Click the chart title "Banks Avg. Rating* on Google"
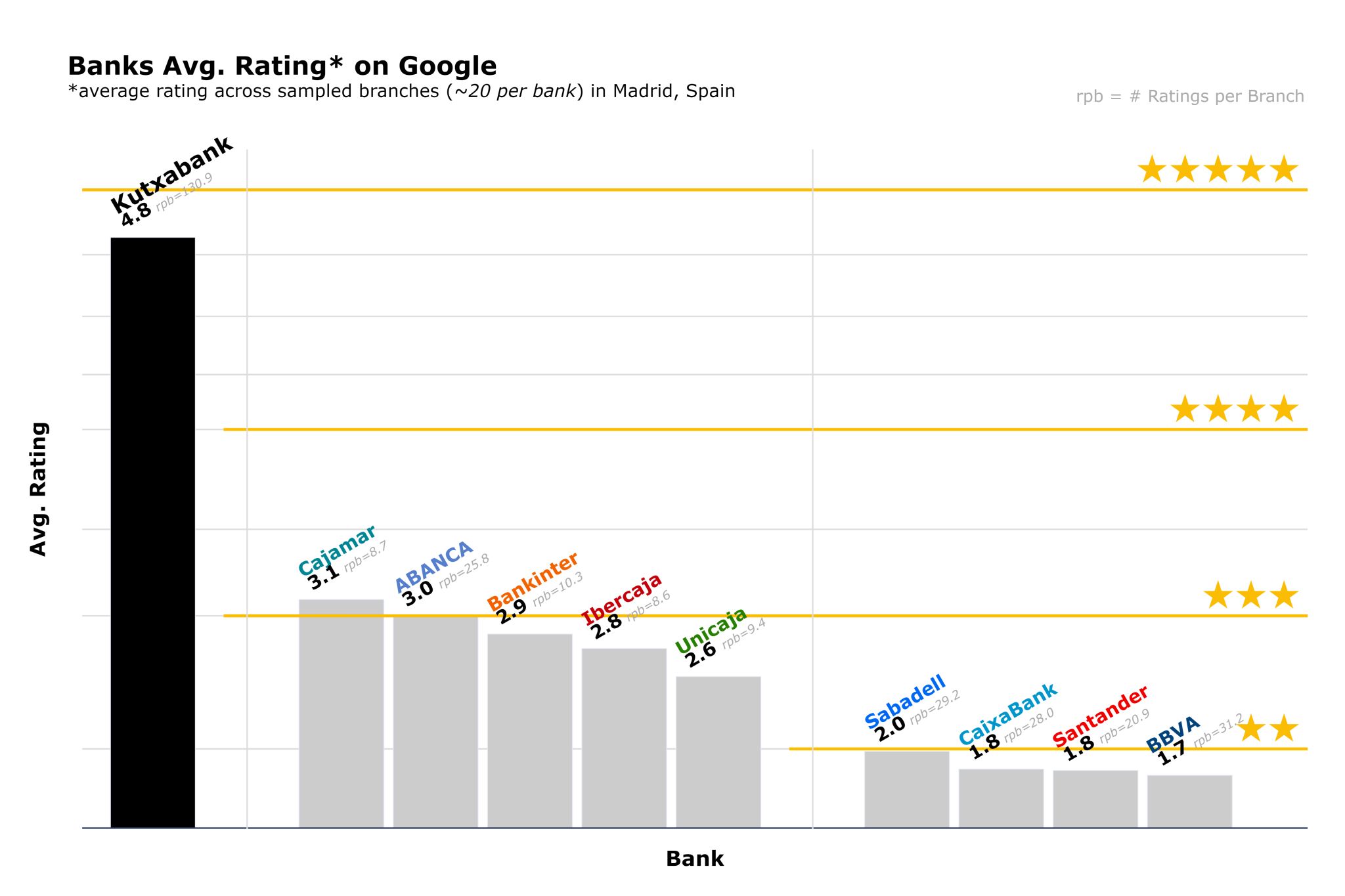 click(282, 66)
